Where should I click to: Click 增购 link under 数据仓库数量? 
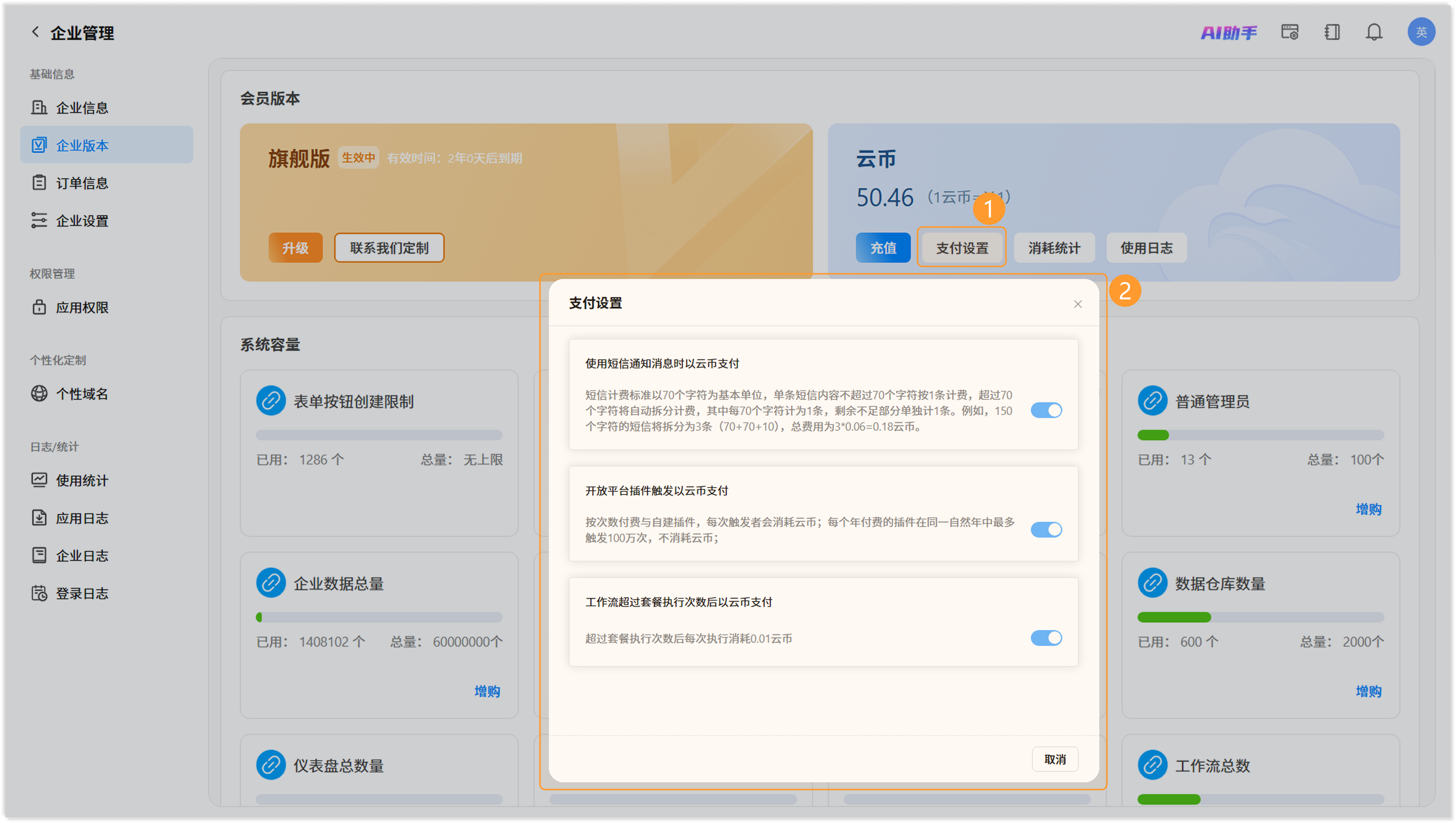coord(1368,691)
